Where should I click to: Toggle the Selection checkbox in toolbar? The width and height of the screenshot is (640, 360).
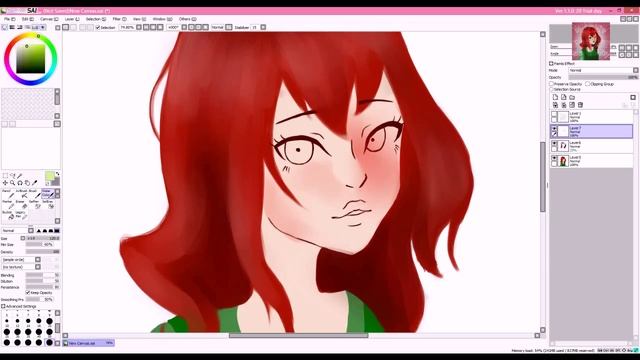[x=98, y=27]
